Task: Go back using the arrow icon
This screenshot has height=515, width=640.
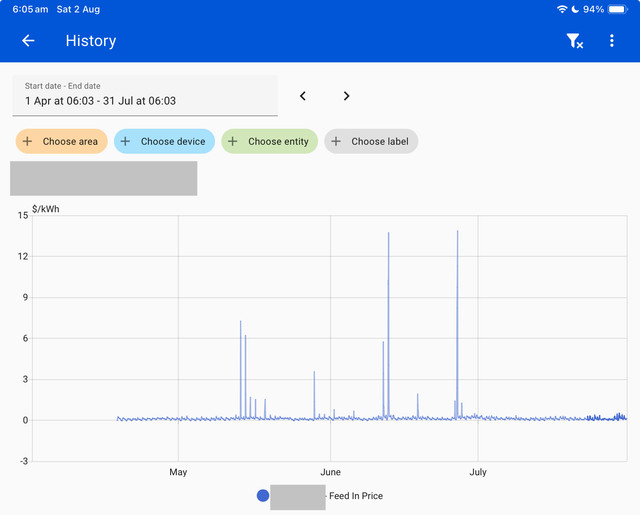Action: pyautogui.click(x=28, y=40)
